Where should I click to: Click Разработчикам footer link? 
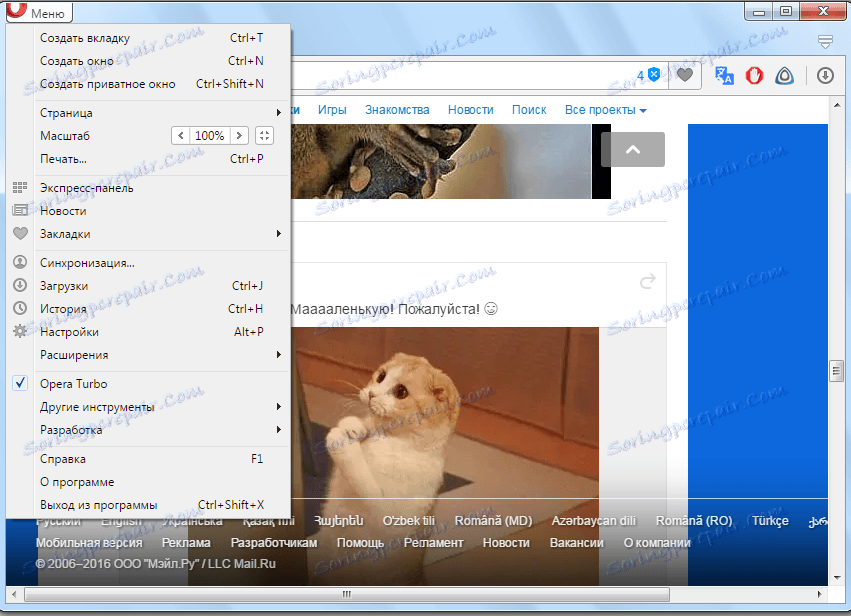(274, 543)
